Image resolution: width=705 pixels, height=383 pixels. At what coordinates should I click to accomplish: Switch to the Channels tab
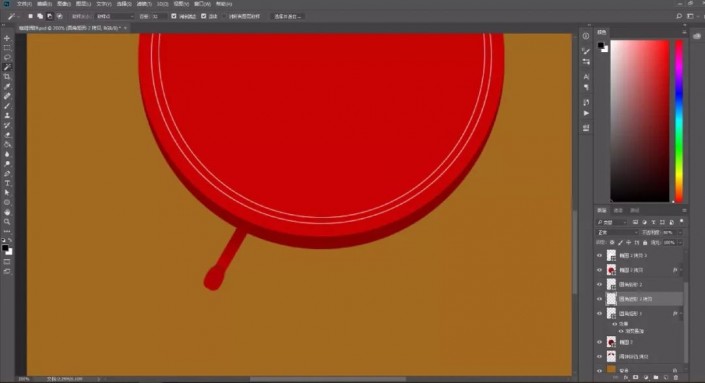[x=618, y=210]
